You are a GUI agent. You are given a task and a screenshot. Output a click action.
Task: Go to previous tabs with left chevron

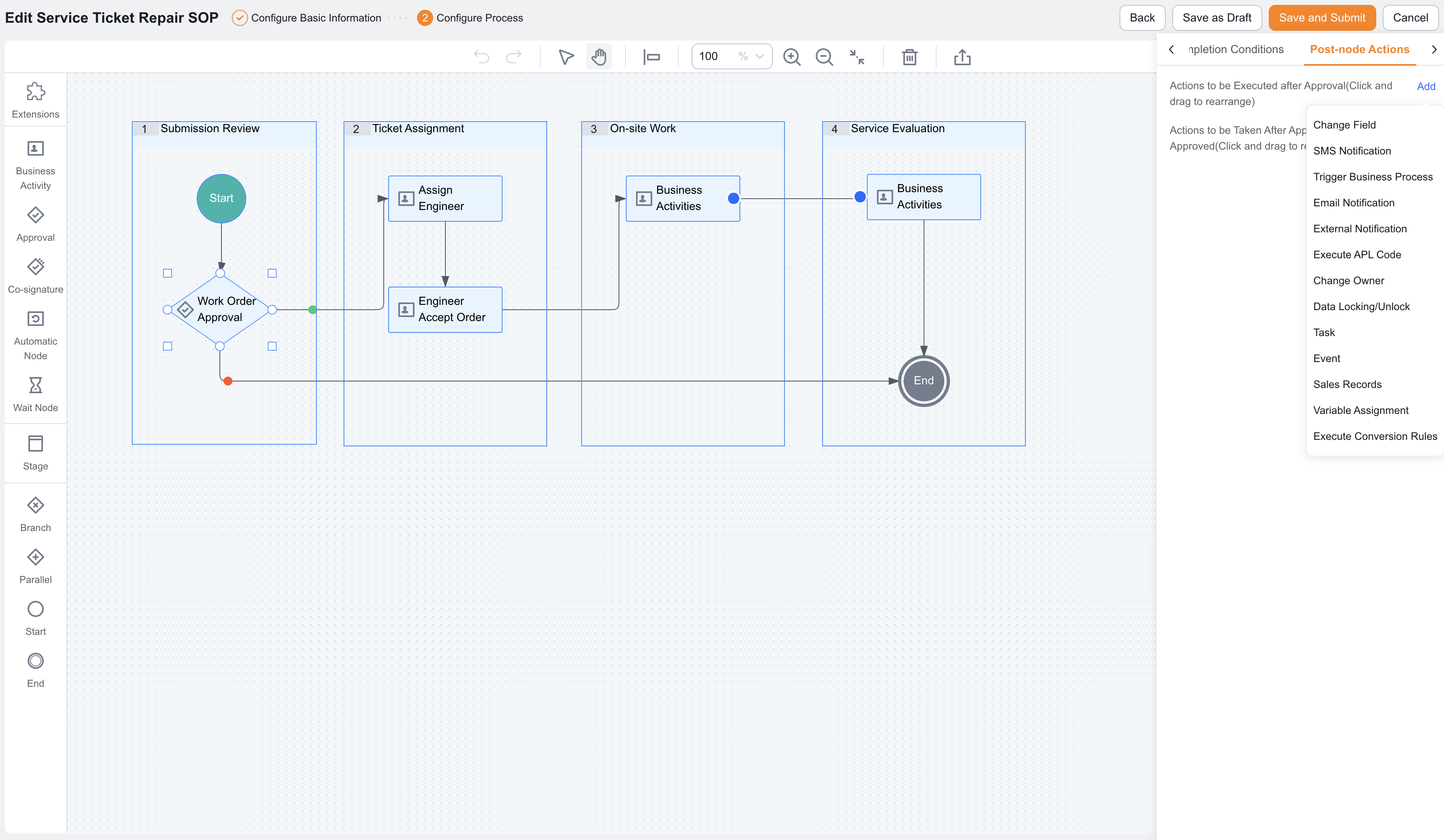click(1172, 49)
